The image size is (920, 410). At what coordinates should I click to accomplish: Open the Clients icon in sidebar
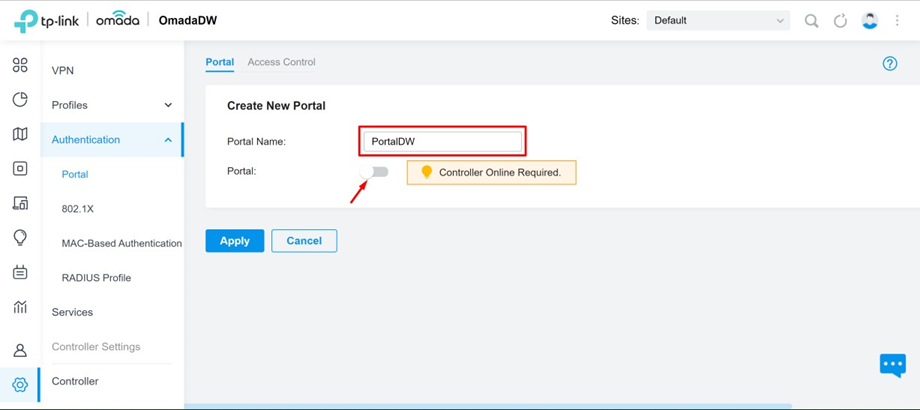[x=20, y=204]
